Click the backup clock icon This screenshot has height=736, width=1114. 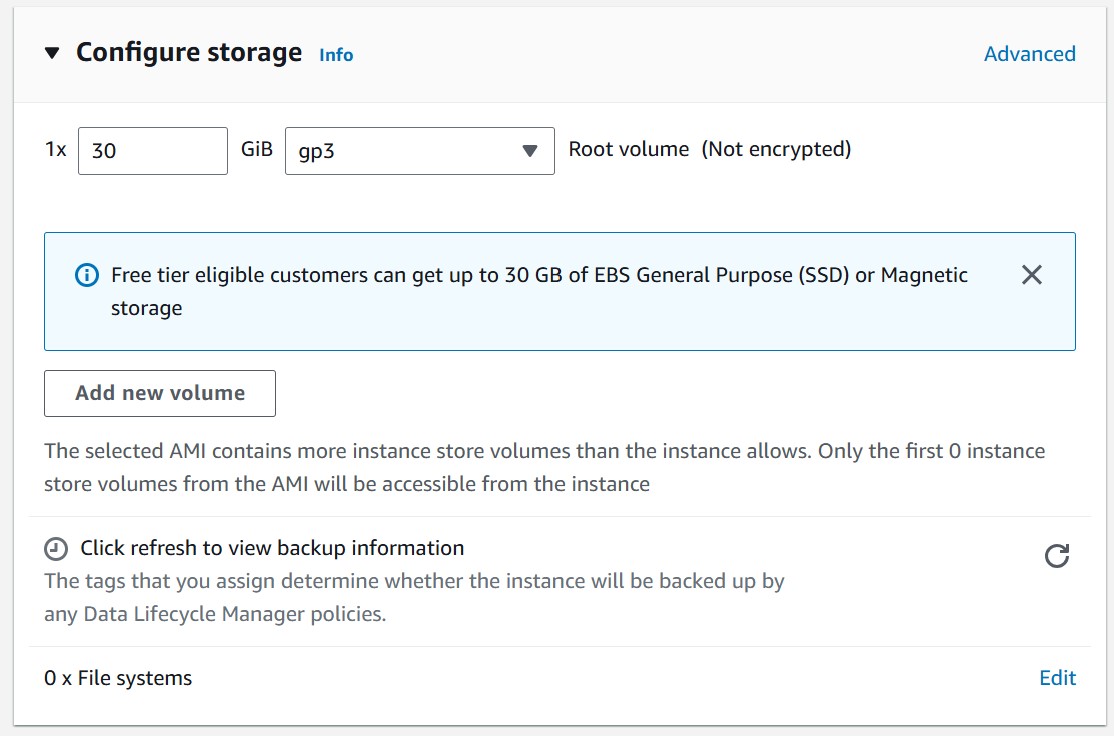pos(57,549)
